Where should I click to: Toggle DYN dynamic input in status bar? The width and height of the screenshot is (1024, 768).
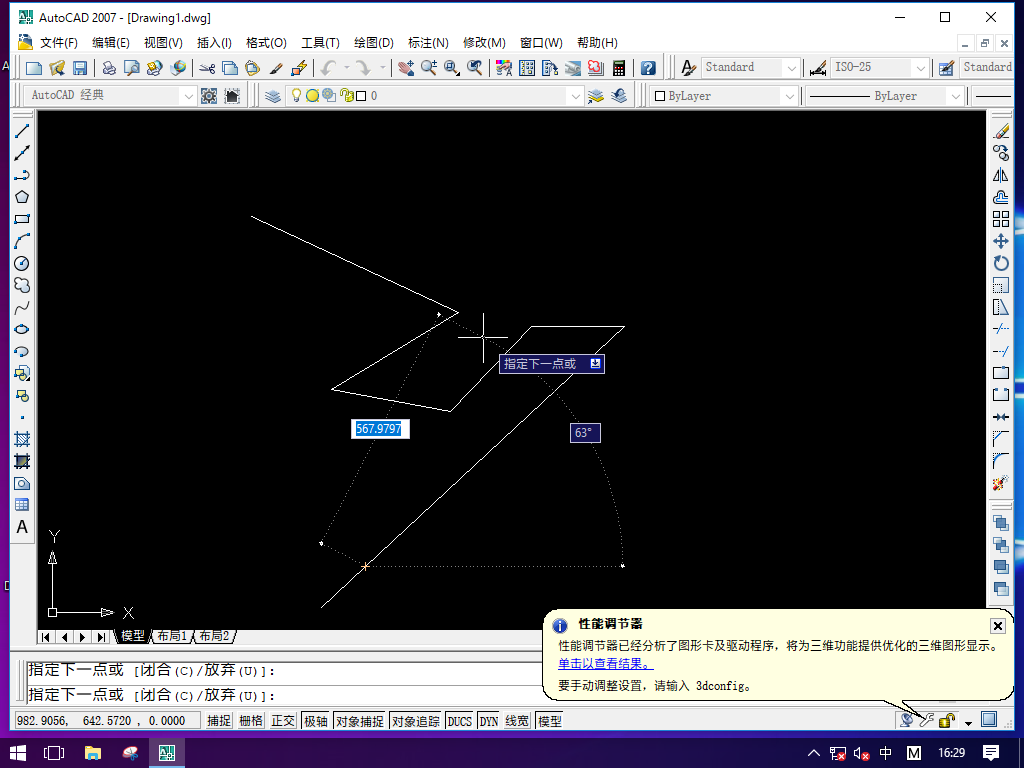coord(488,720)
